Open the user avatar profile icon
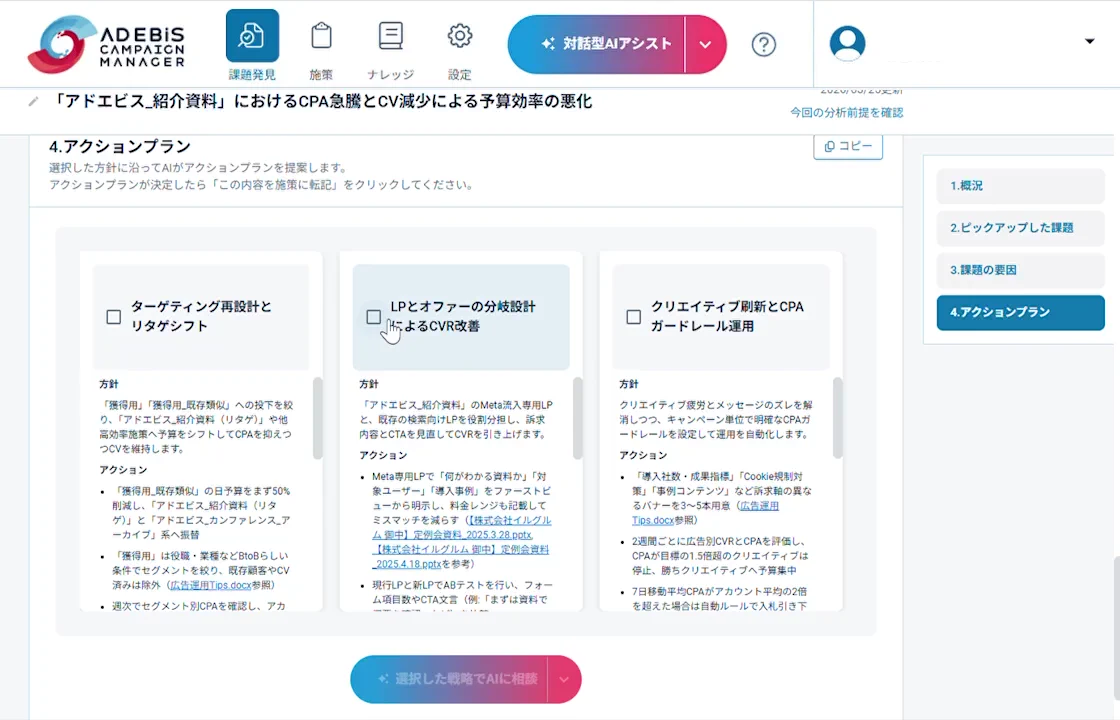 tap(847, 43)
